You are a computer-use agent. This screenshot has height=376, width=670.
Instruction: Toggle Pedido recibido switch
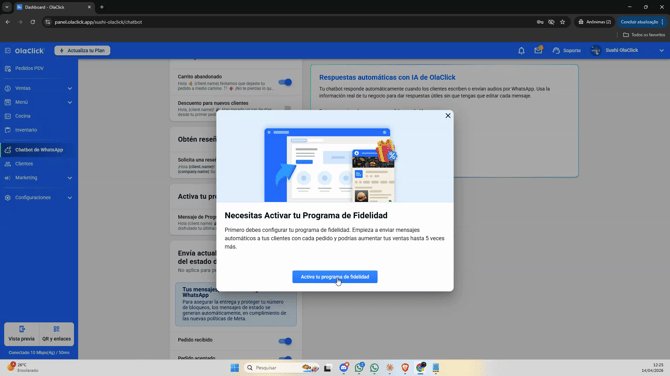(285, 341)
